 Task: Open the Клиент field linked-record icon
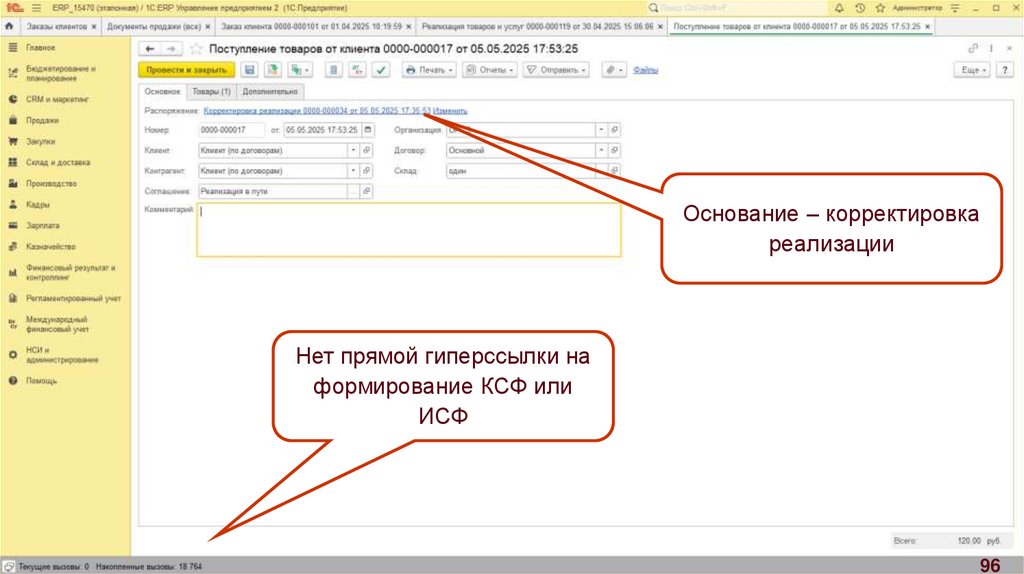pos(367,150)
